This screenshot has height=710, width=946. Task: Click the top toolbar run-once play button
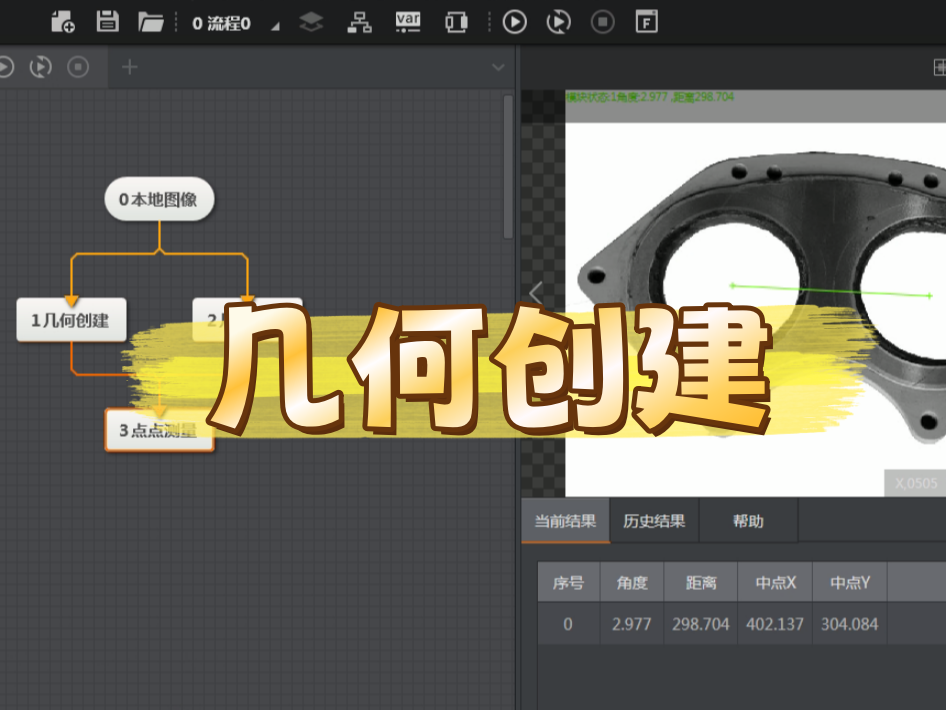514,21
